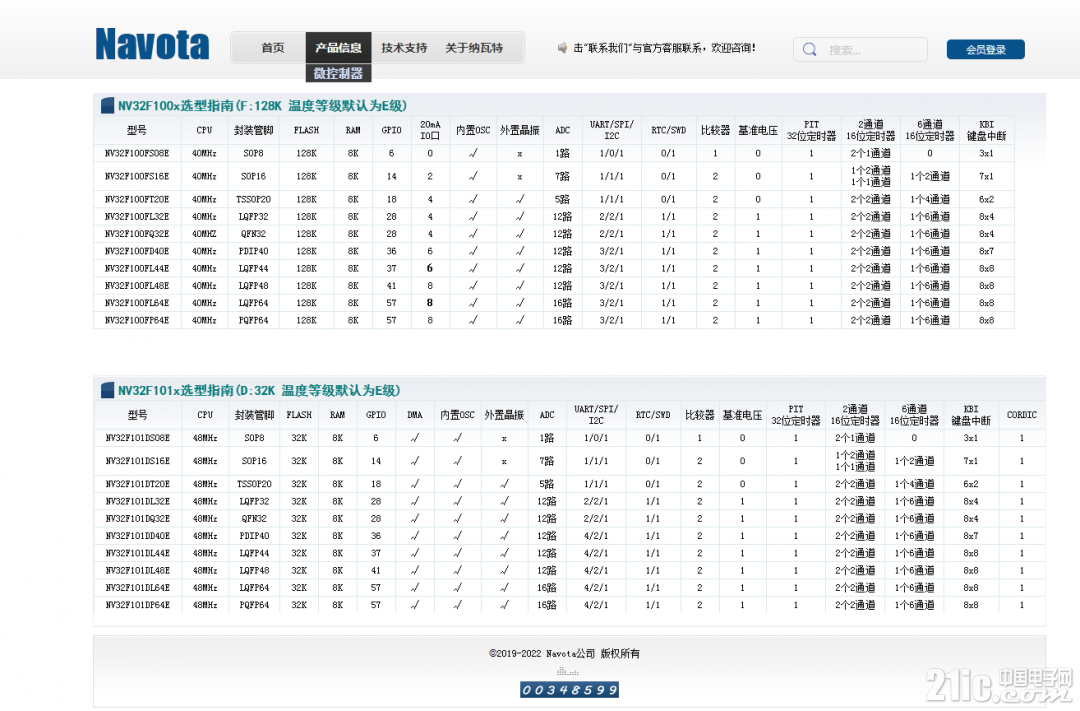This screenshot has height=711, width=1080.
Task: Click SOP16 in the NV32F101DS16E row
Action: click(x=254, y=461)
